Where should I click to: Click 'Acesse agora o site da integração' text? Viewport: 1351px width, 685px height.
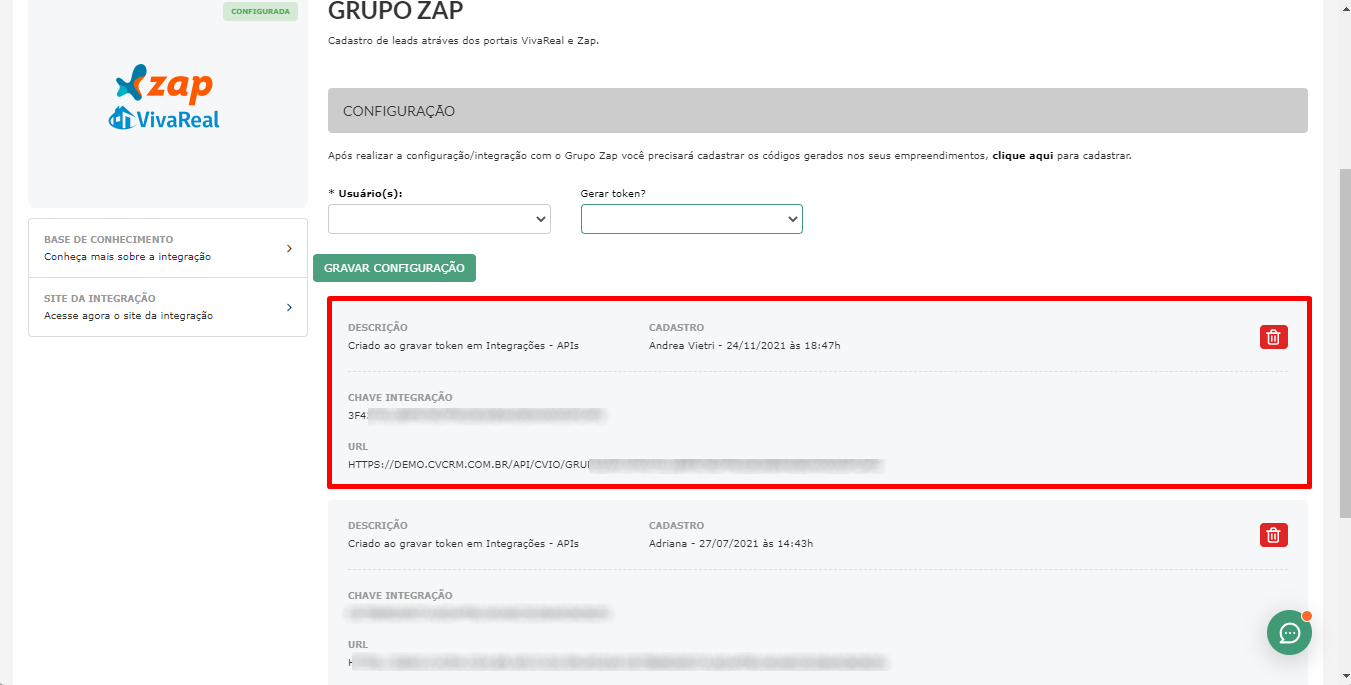click(128, 316)
